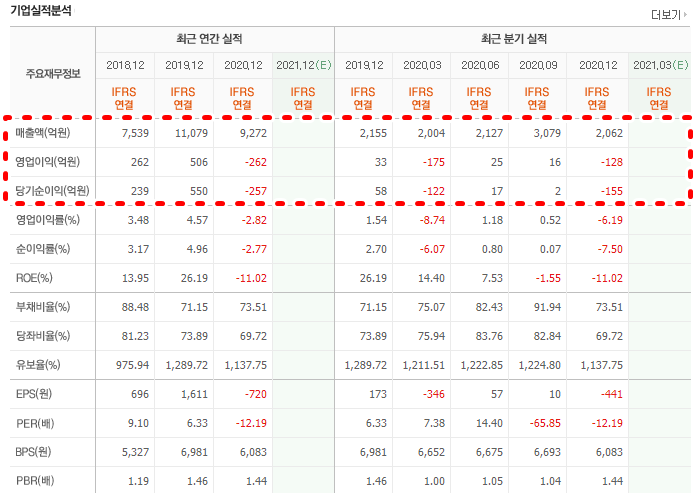
Task: Select the 5,327 BPS value
Action: click(135, 452)
